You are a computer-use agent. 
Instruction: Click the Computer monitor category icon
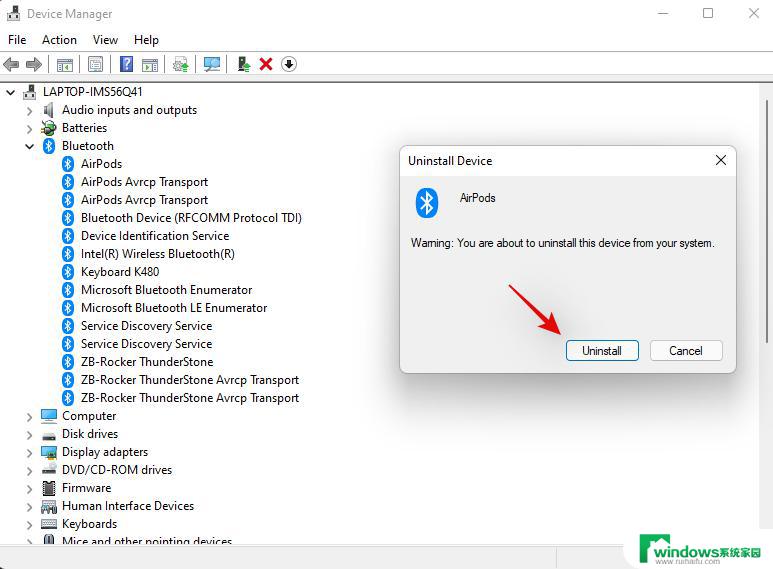coord(49,416)
